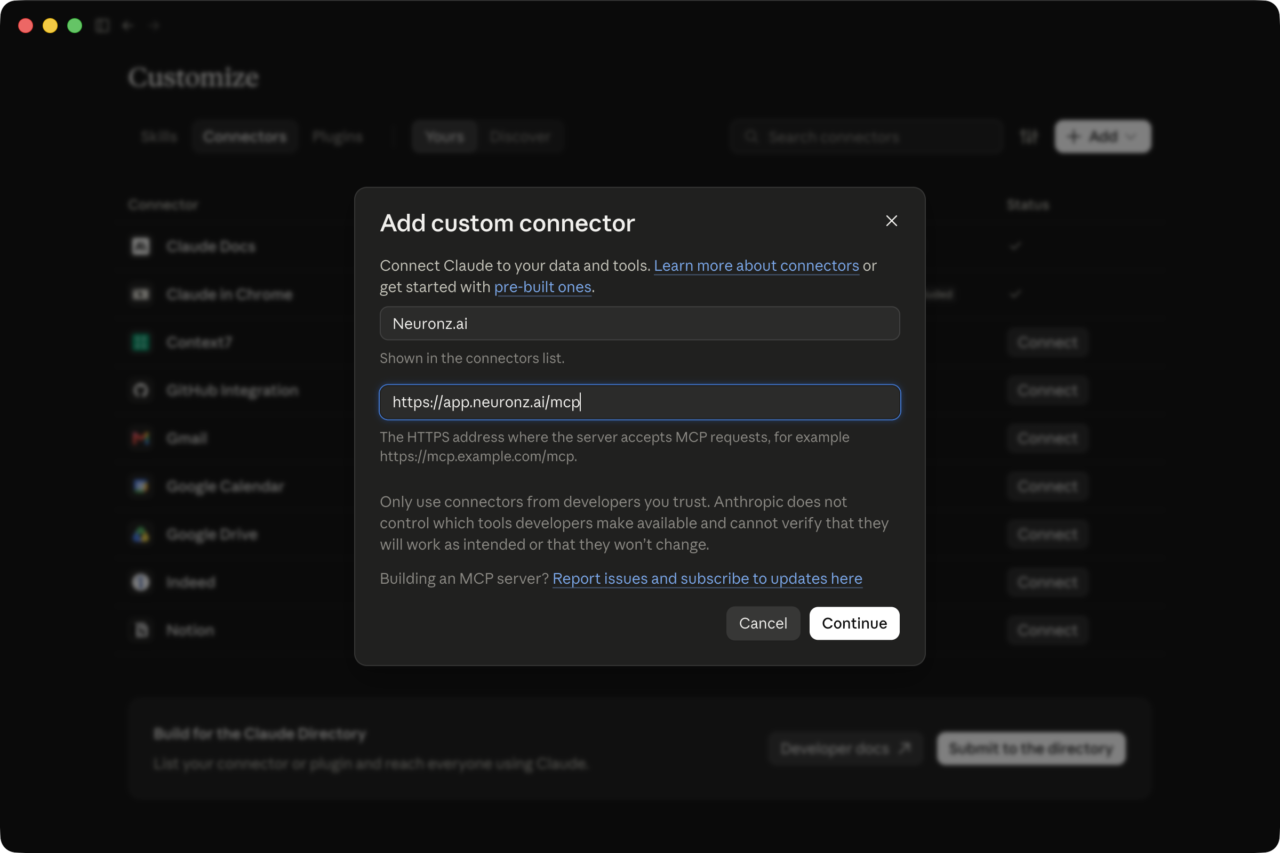Screen dimensions: 1280x853
Task: Click the Search connectors field
Action: point(866,137)
